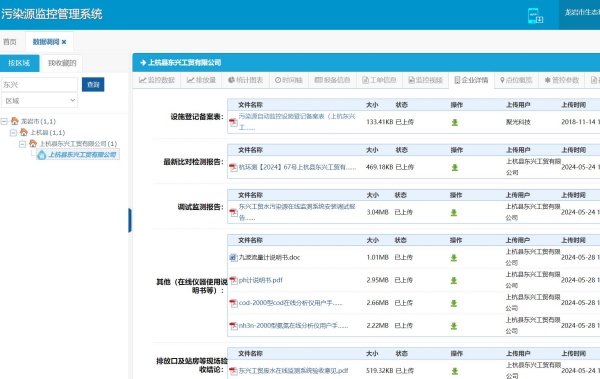The width and height of the screenshot is (600, 379).
Task: Select the 企业详情 tab
Action: (471, 80)
